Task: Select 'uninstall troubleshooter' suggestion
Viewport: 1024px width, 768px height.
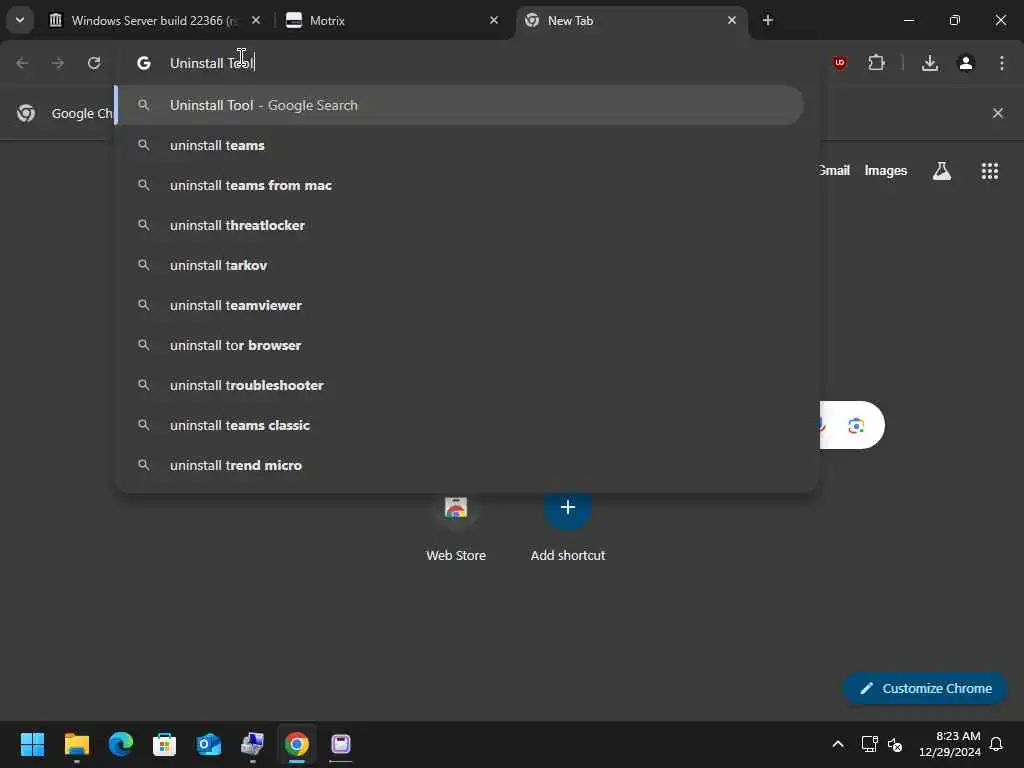Action: (x=460, y=385)
